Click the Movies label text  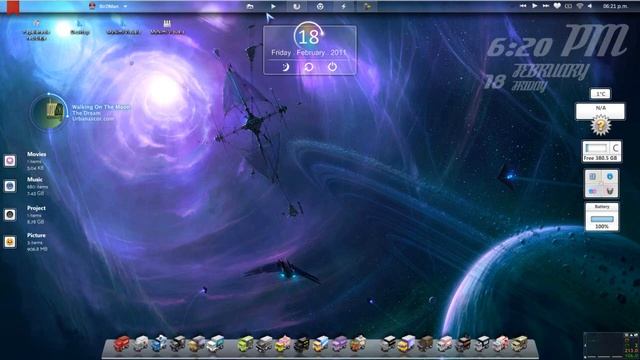37,154
